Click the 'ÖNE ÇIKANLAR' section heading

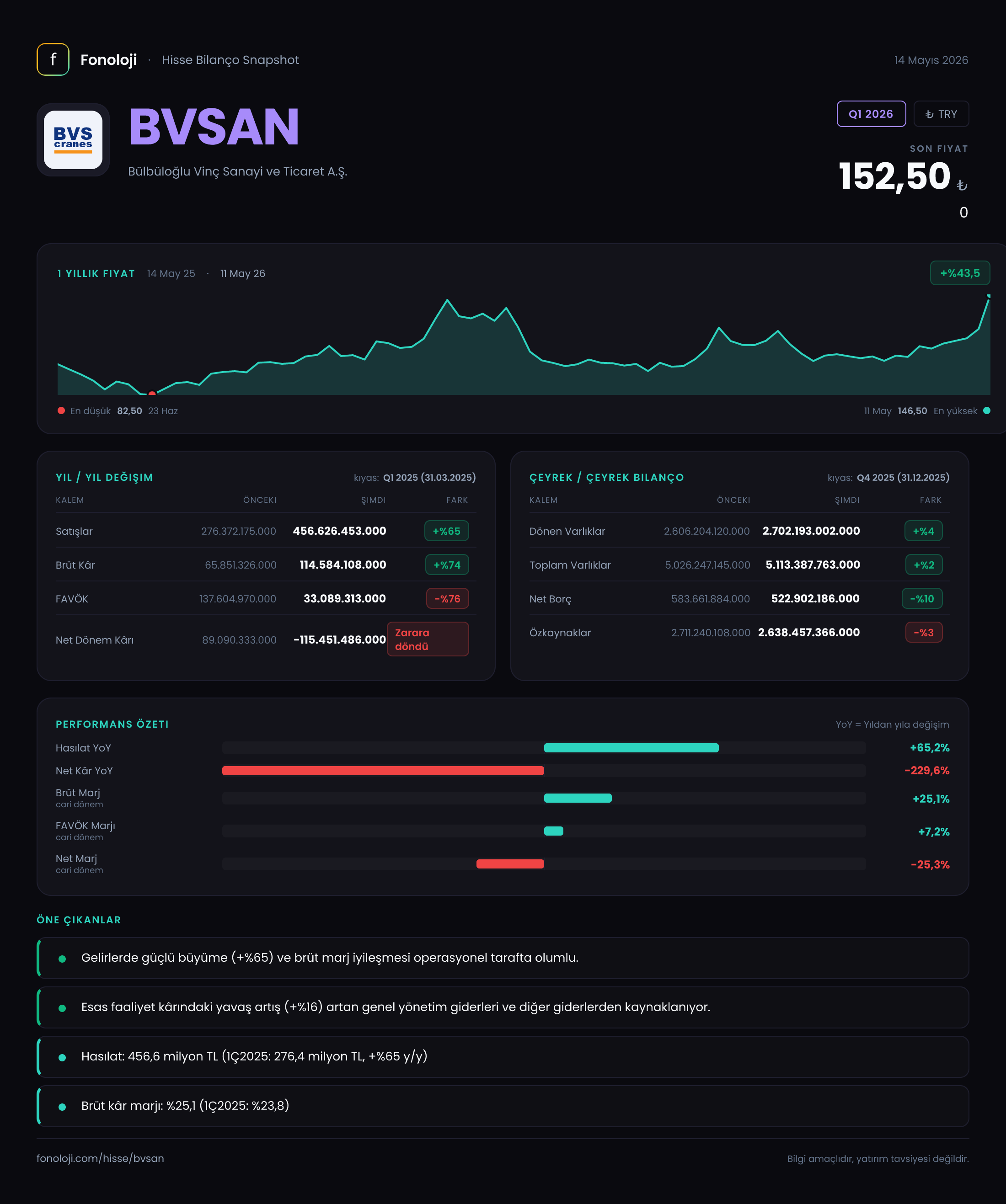coord(79,920)
